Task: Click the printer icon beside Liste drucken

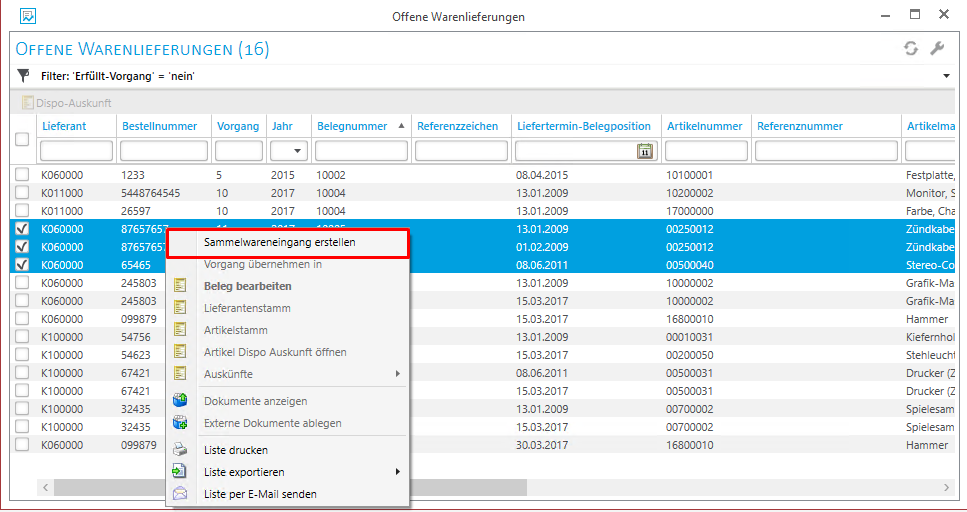Action: [x=180, y=450]
